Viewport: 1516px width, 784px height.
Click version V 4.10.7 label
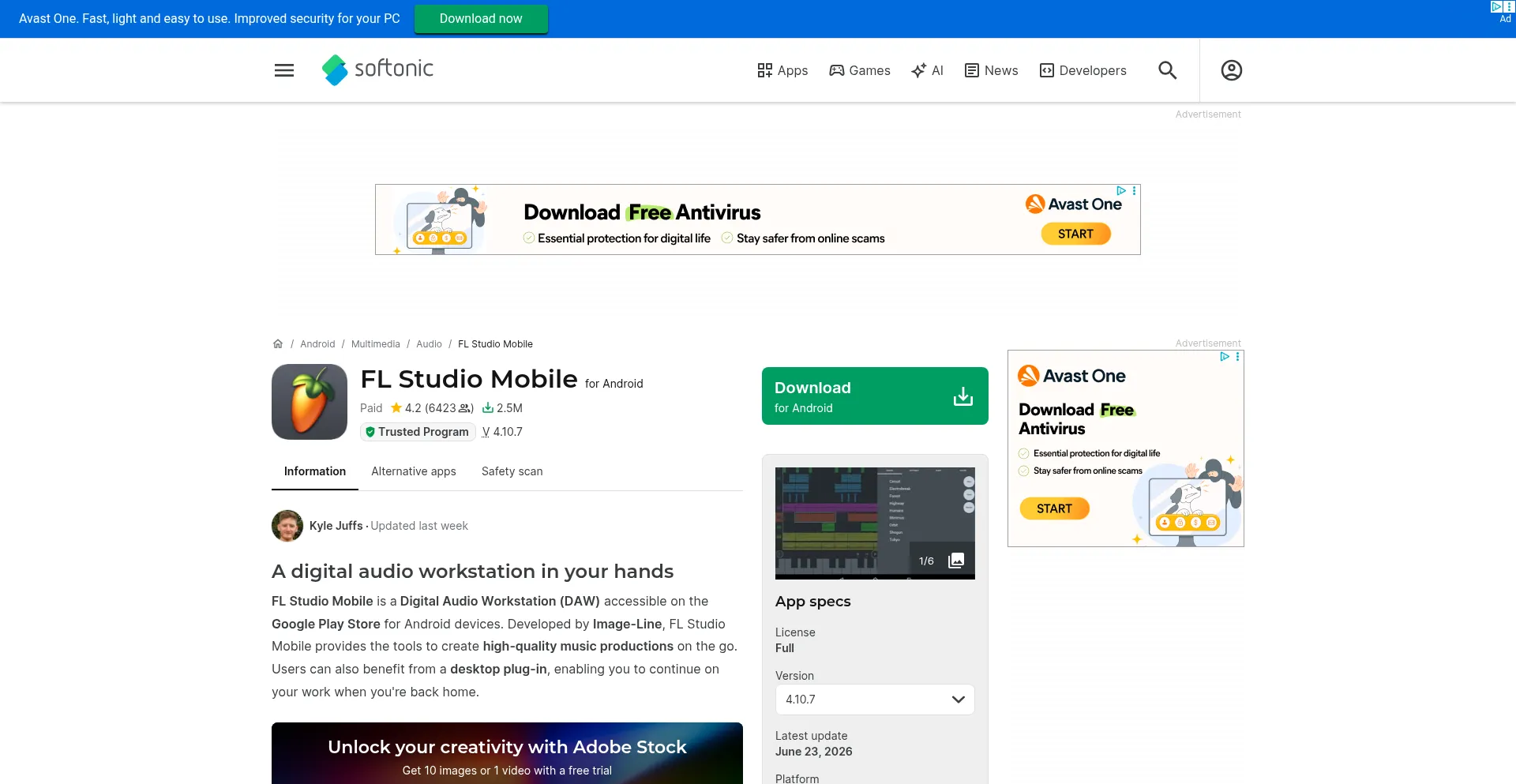pos(502,432)
